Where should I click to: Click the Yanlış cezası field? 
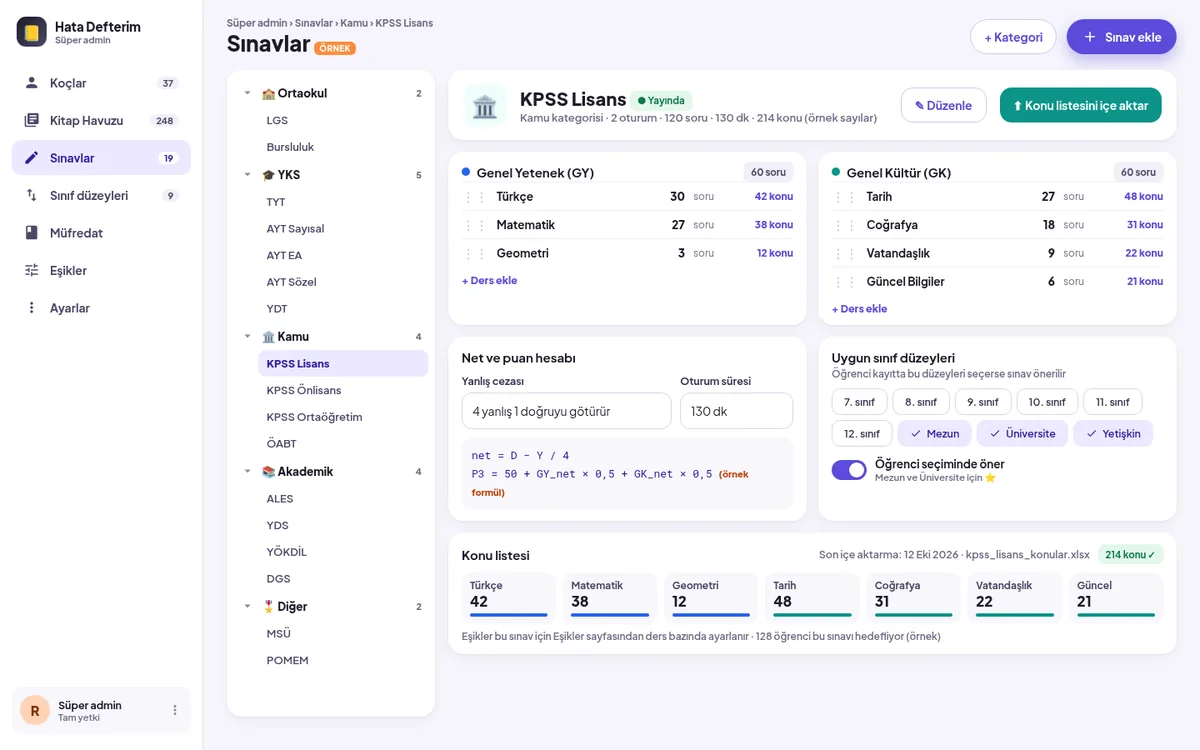566,411
